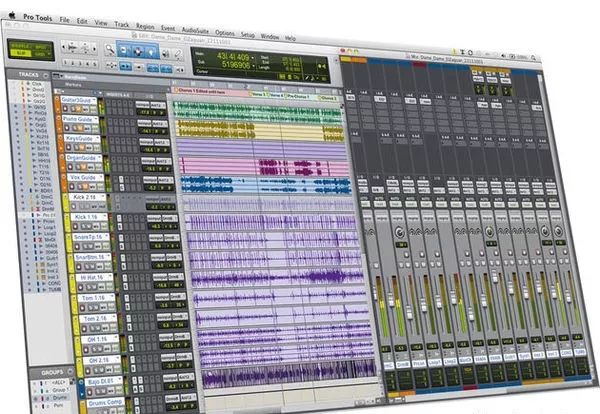Click the main counter value 43|4|409

(x=233, y=57)
